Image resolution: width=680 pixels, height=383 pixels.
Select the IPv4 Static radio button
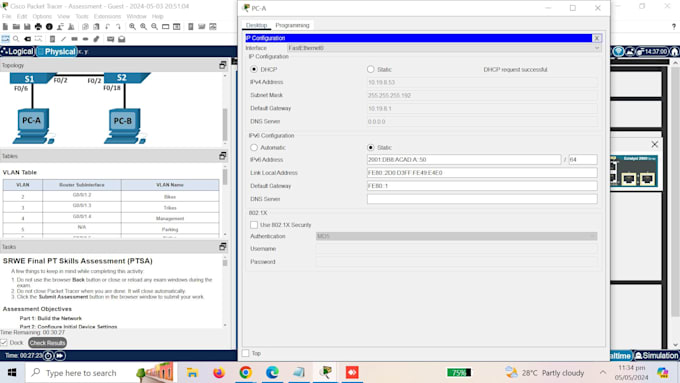[370, 69]
